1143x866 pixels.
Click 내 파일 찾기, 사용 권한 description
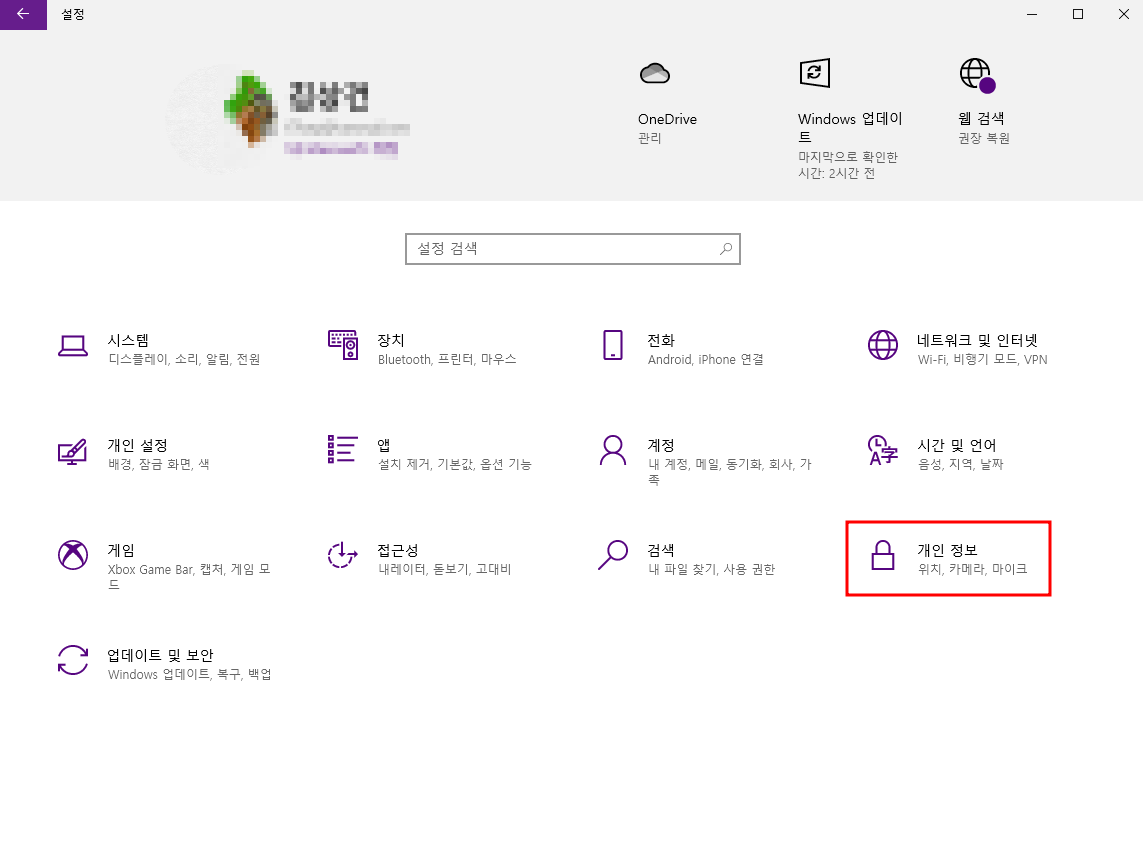(711, 569)
